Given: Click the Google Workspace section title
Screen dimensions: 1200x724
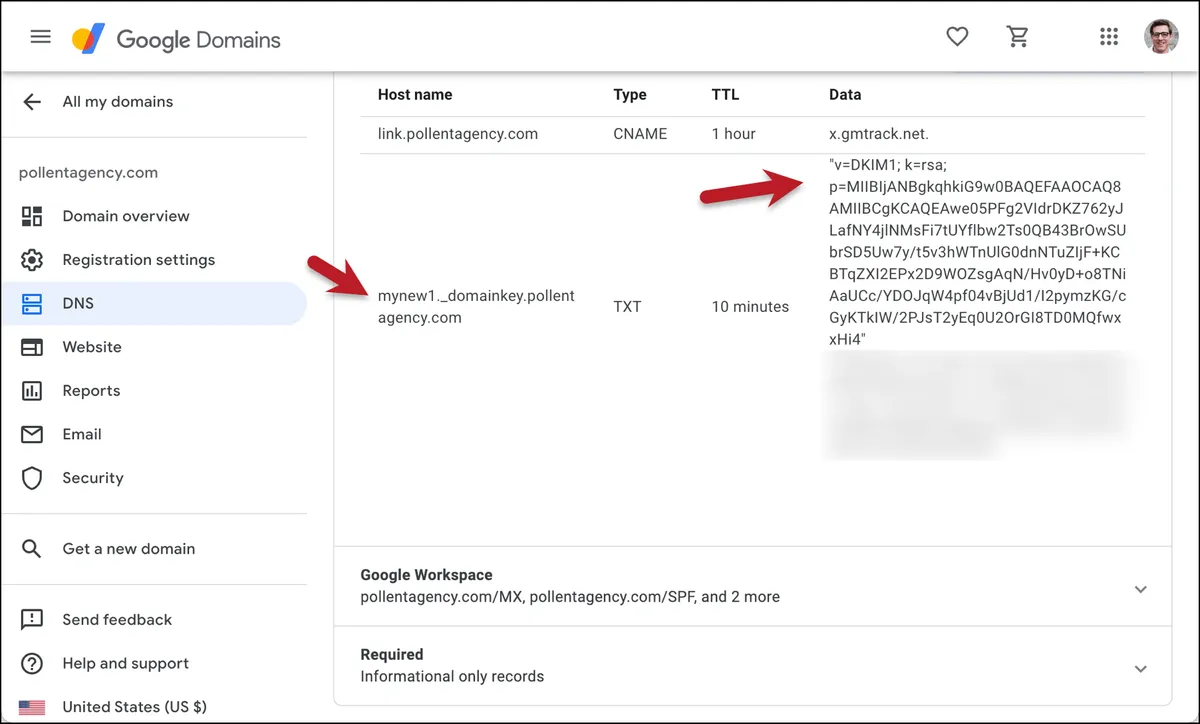Looking at the screenshot, I should [426, 575].
